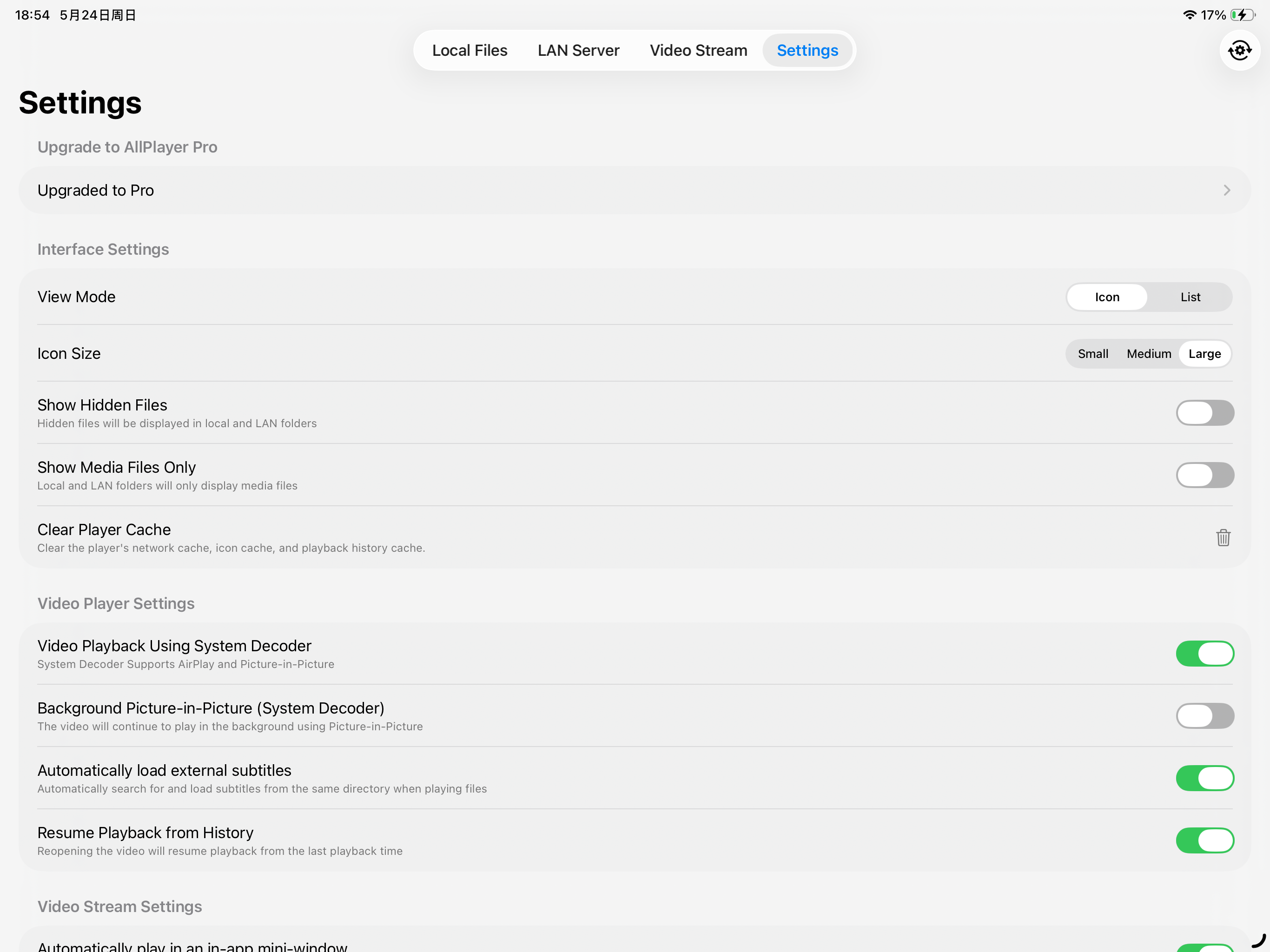Disable Video Playback Using System Decoder
The image size is (1270, 952).
click(x=1204, y=654)
